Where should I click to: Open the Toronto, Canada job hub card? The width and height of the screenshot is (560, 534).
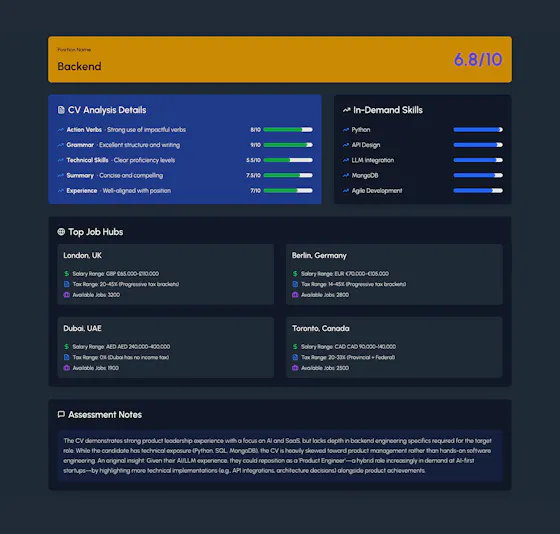click(x=394, y=348)
